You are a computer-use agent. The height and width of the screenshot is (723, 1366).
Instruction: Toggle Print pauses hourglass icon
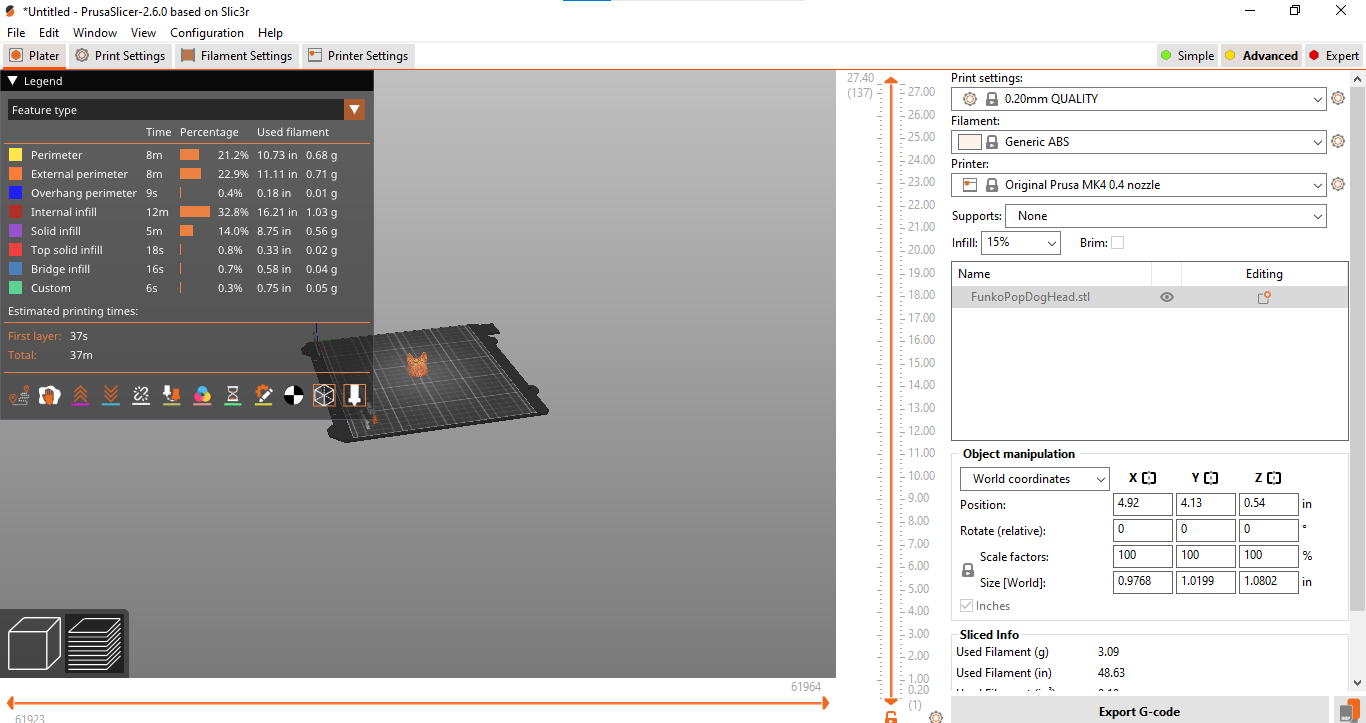click(232, 395)
